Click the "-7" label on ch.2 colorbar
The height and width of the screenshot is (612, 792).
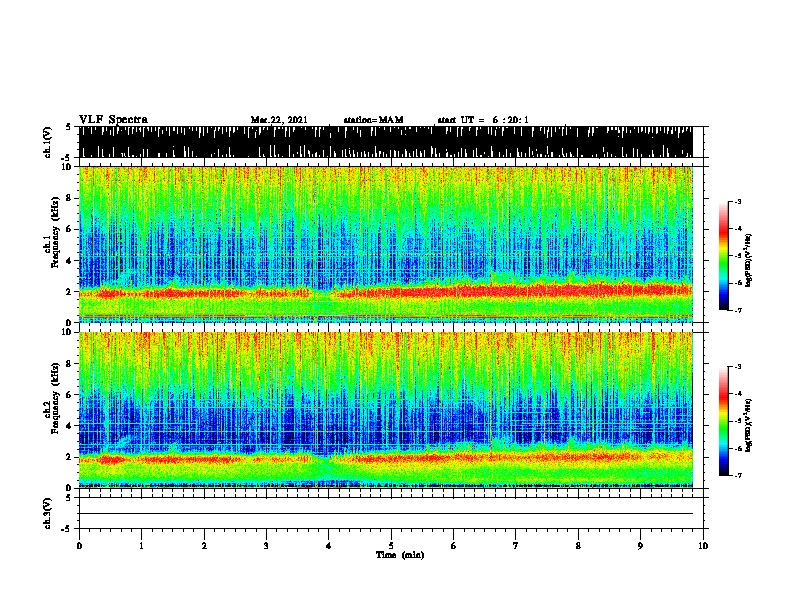point(737,475)
